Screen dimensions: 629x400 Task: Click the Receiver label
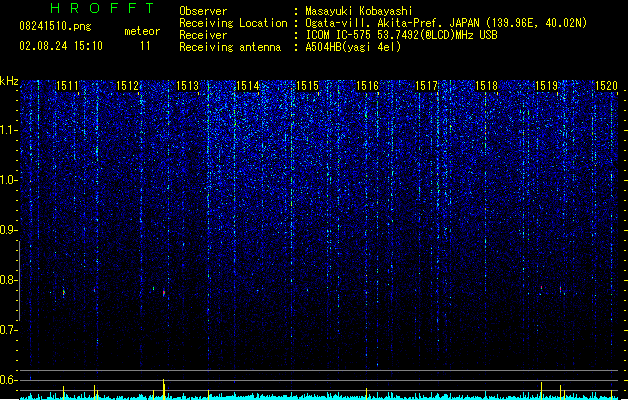click(x=203, y=35)
